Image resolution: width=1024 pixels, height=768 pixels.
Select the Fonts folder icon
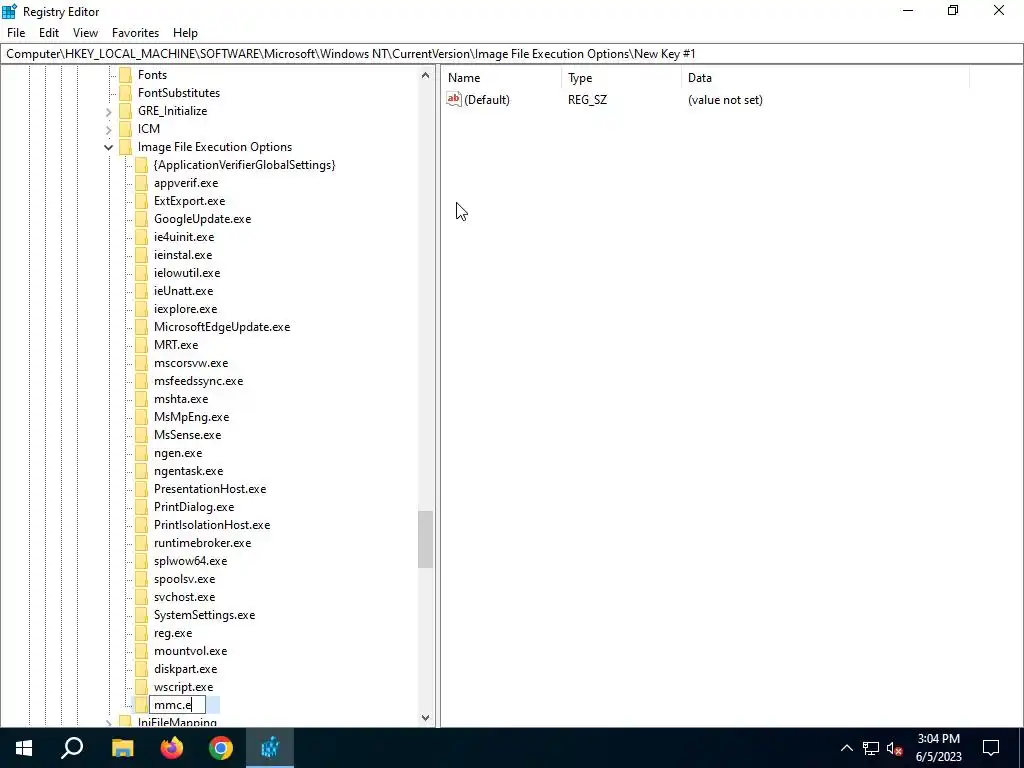coord(125,75)
